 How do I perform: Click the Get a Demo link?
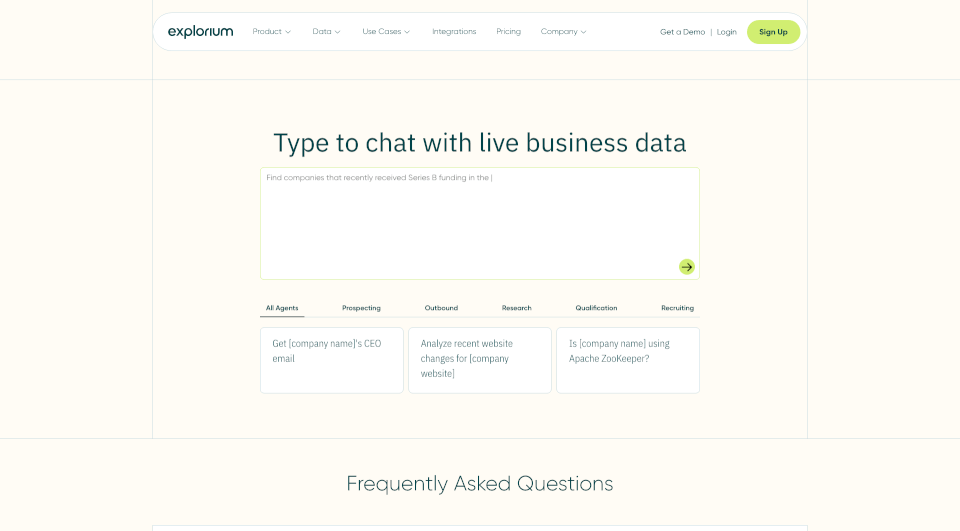point(682,32)
